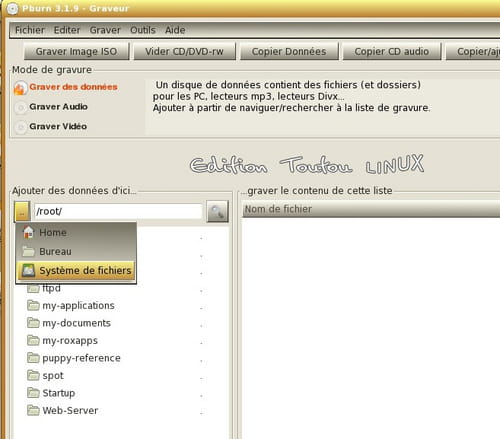Click the my-roxapps folder icon
This screenshot has width=500, height=439.
pyautogui.click(x=33, y=340)
